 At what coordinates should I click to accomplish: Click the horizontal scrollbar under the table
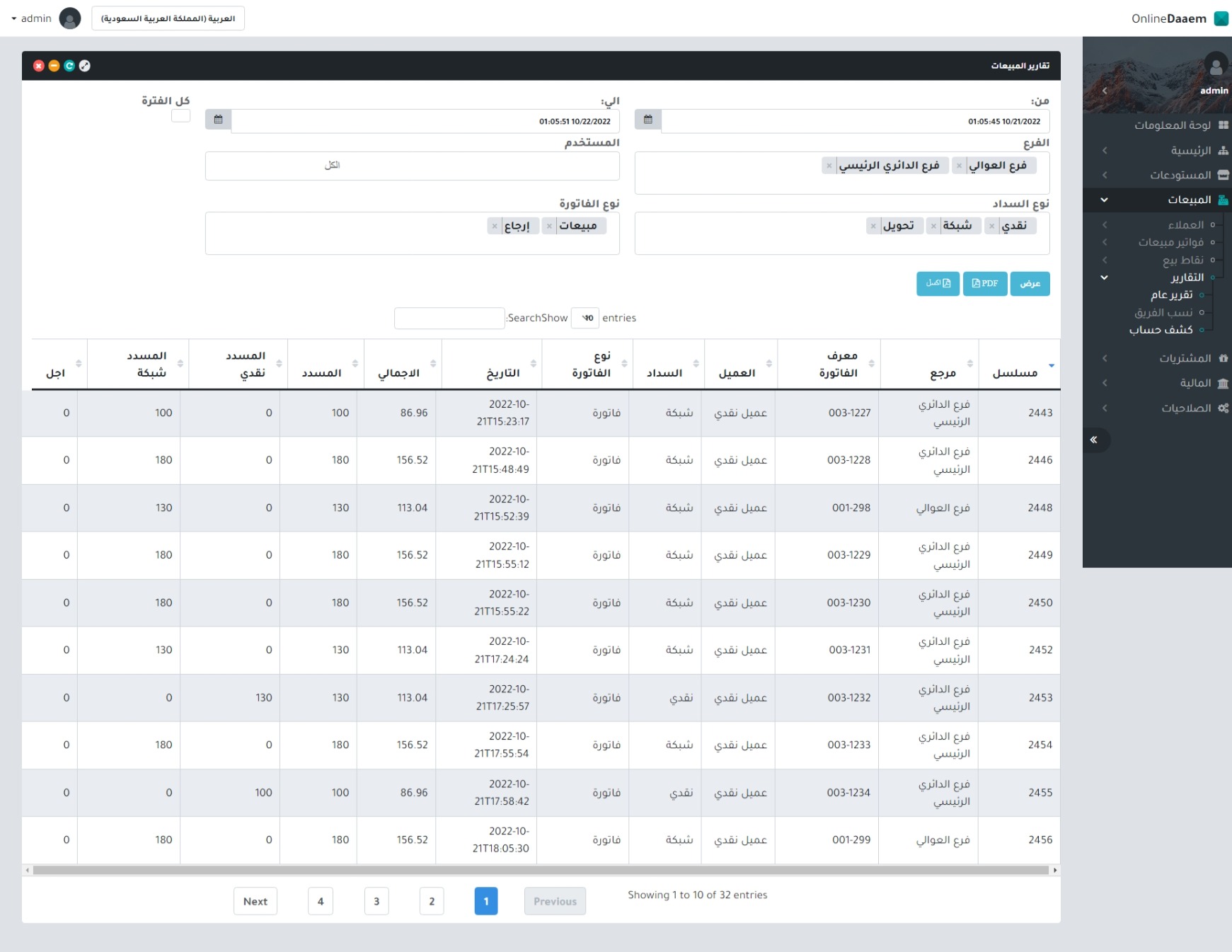coord(541,870)
